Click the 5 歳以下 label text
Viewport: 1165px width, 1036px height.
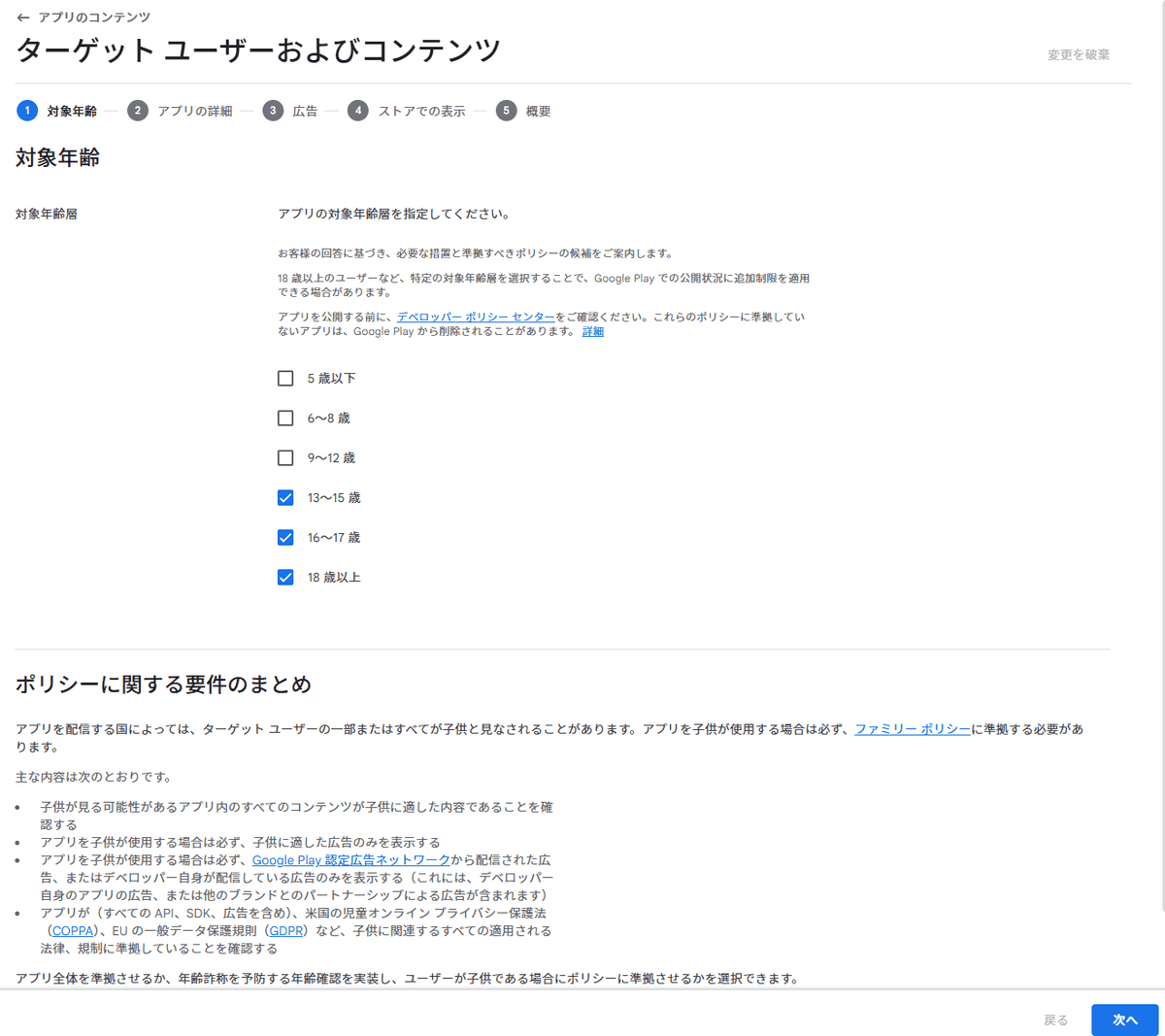[x=331, y=379]
